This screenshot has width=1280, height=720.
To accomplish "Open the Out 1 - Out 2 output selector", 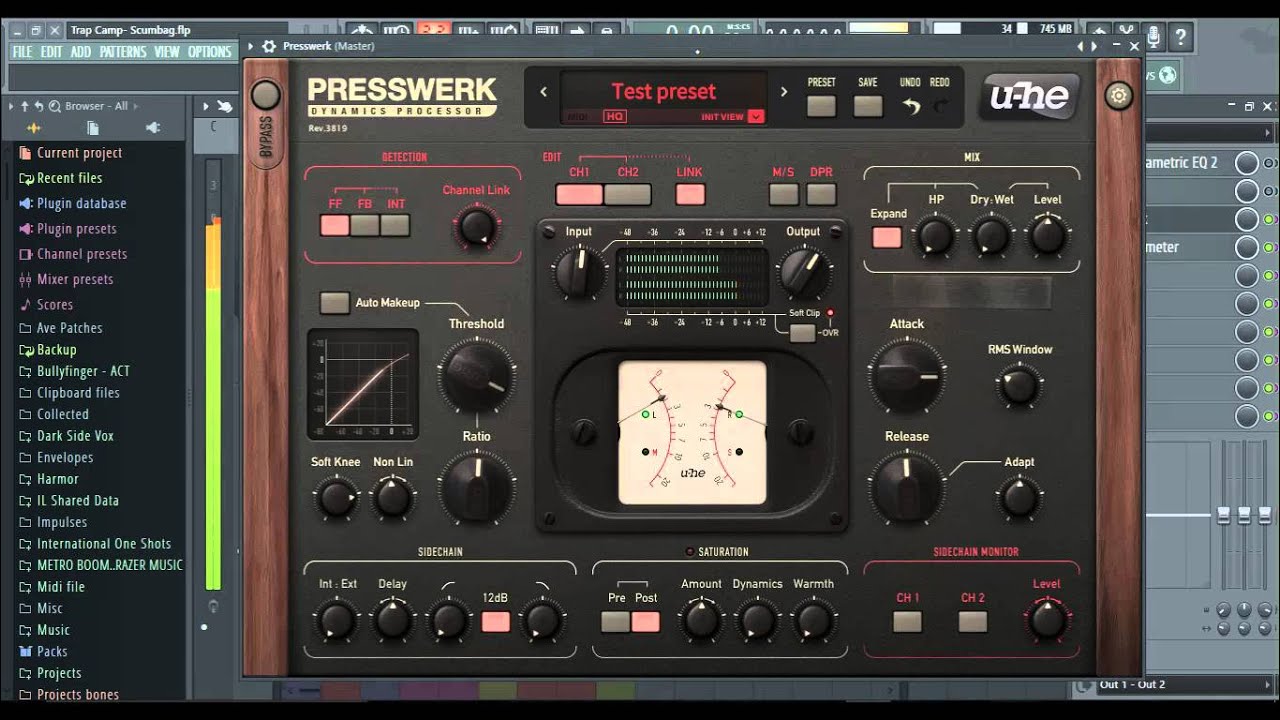I will 1135,684.
